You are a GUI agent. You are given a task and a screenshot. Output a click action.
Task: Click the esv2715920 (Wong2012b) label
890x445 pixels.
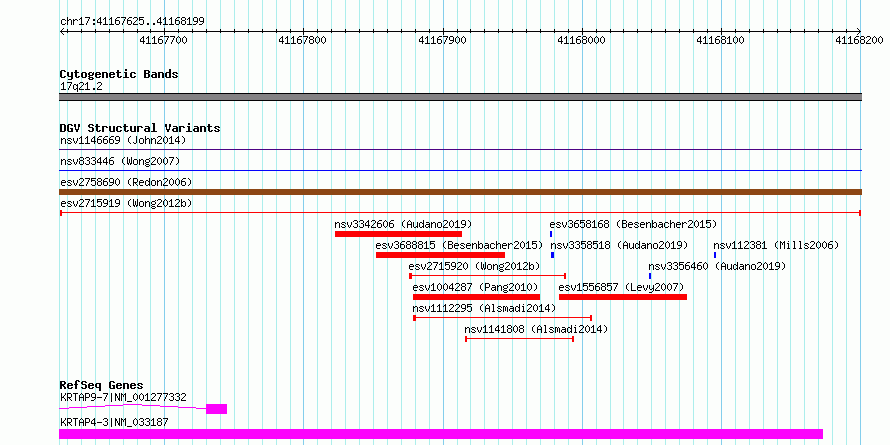(x=475, y=266)
